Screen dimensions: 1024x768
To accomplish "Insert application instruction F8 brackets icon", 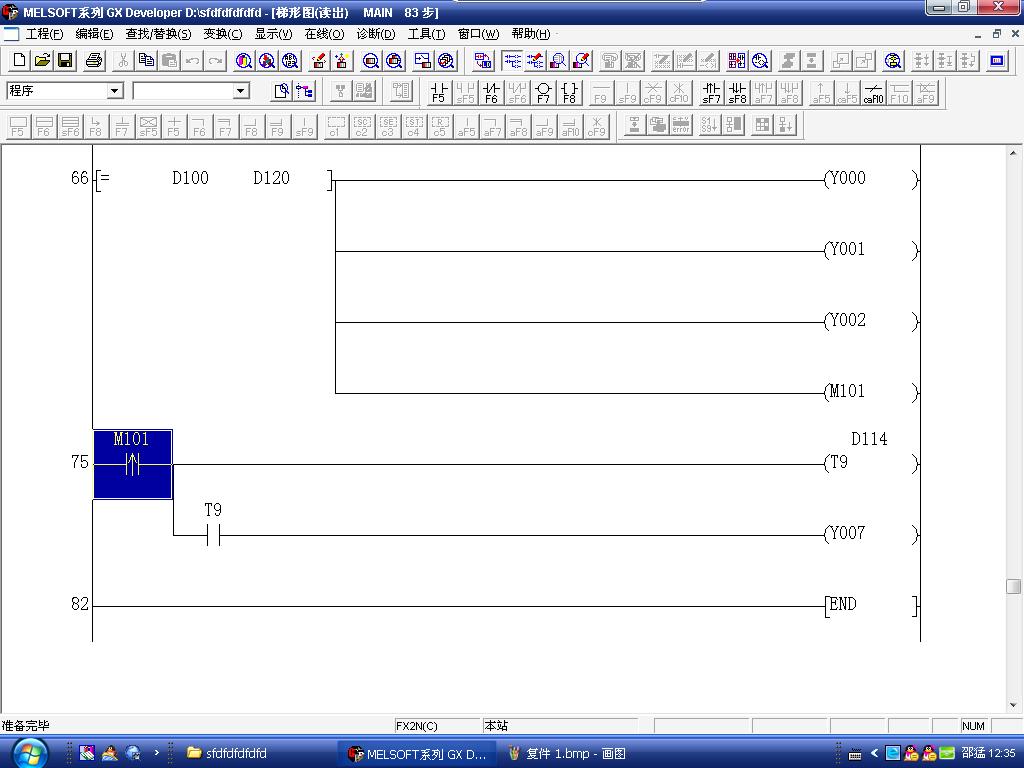I will click(569, 93).
